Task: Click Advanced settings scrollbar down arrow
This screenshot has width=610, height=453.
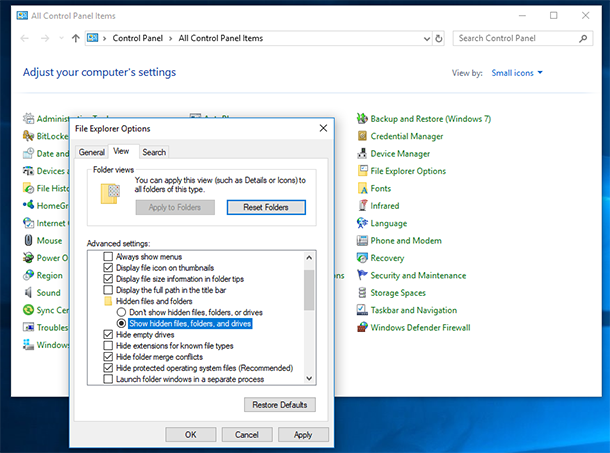Action: 309,378
